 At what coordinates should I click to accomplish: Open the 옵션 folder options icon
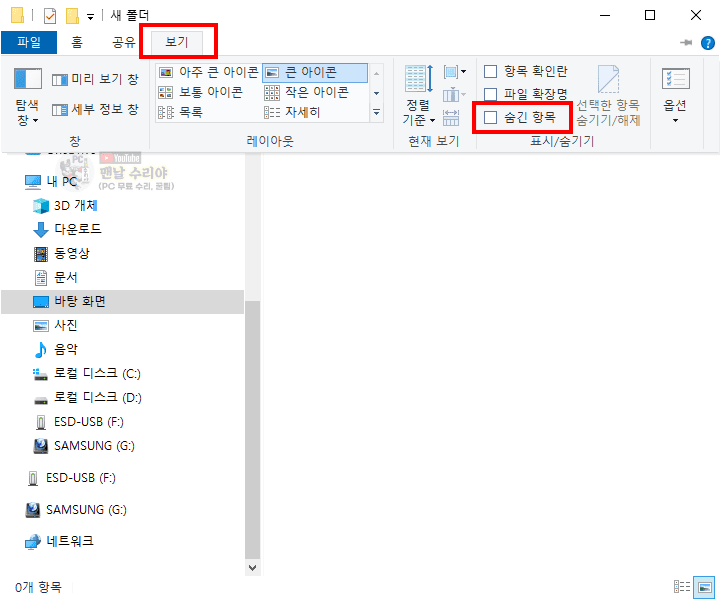[675, 79]
